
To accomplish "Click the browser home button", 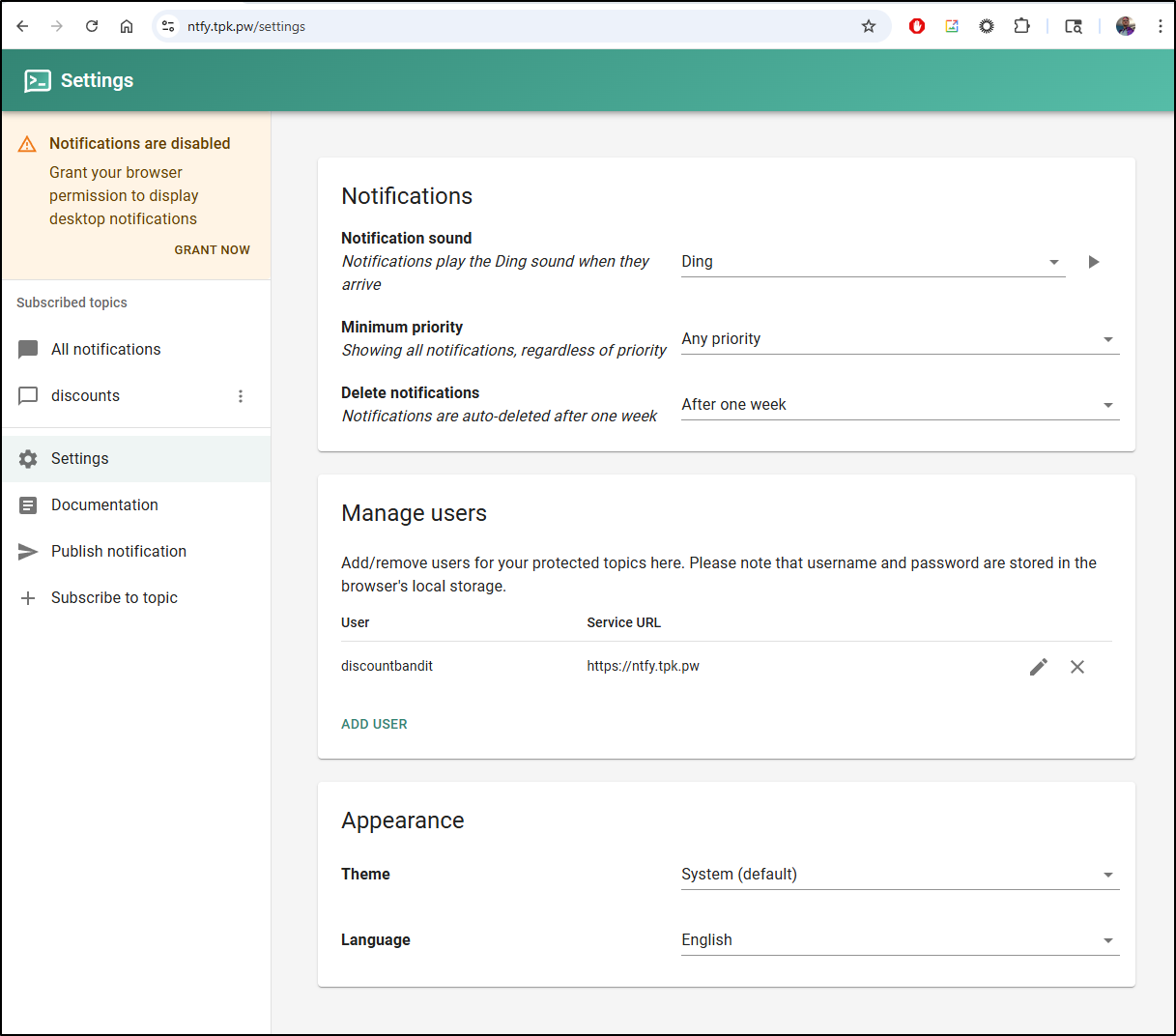I will tap(127, 26).
